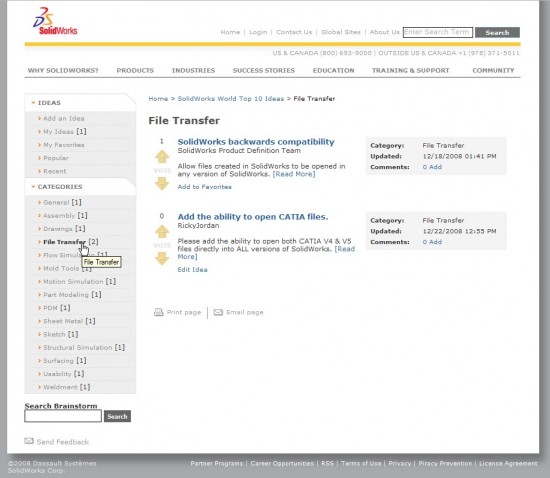Open WHY SOLIDWORKS? menu
The width and height of the screenshot is (550, 478).
pyautogui.click(x=63, y=70)
